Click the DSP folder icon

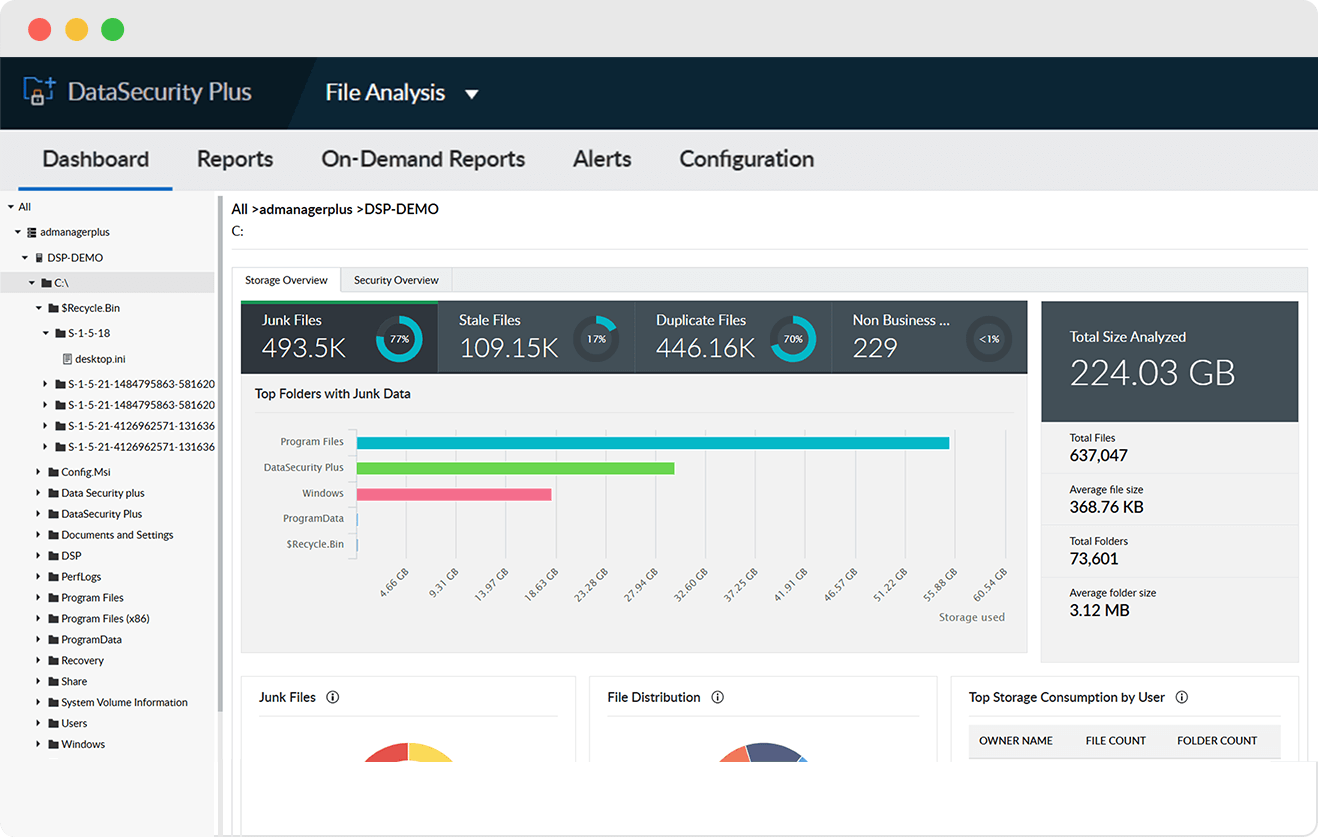click(x=53, y=556)
